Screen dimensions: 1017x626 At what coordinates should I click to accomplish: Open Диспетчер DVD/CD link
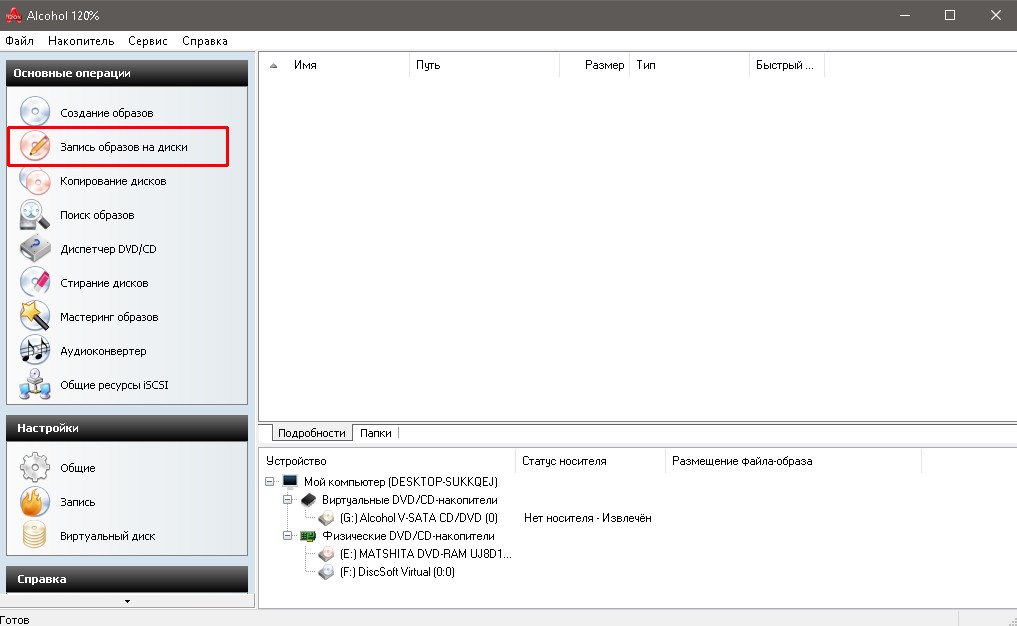tap(108, 249)
